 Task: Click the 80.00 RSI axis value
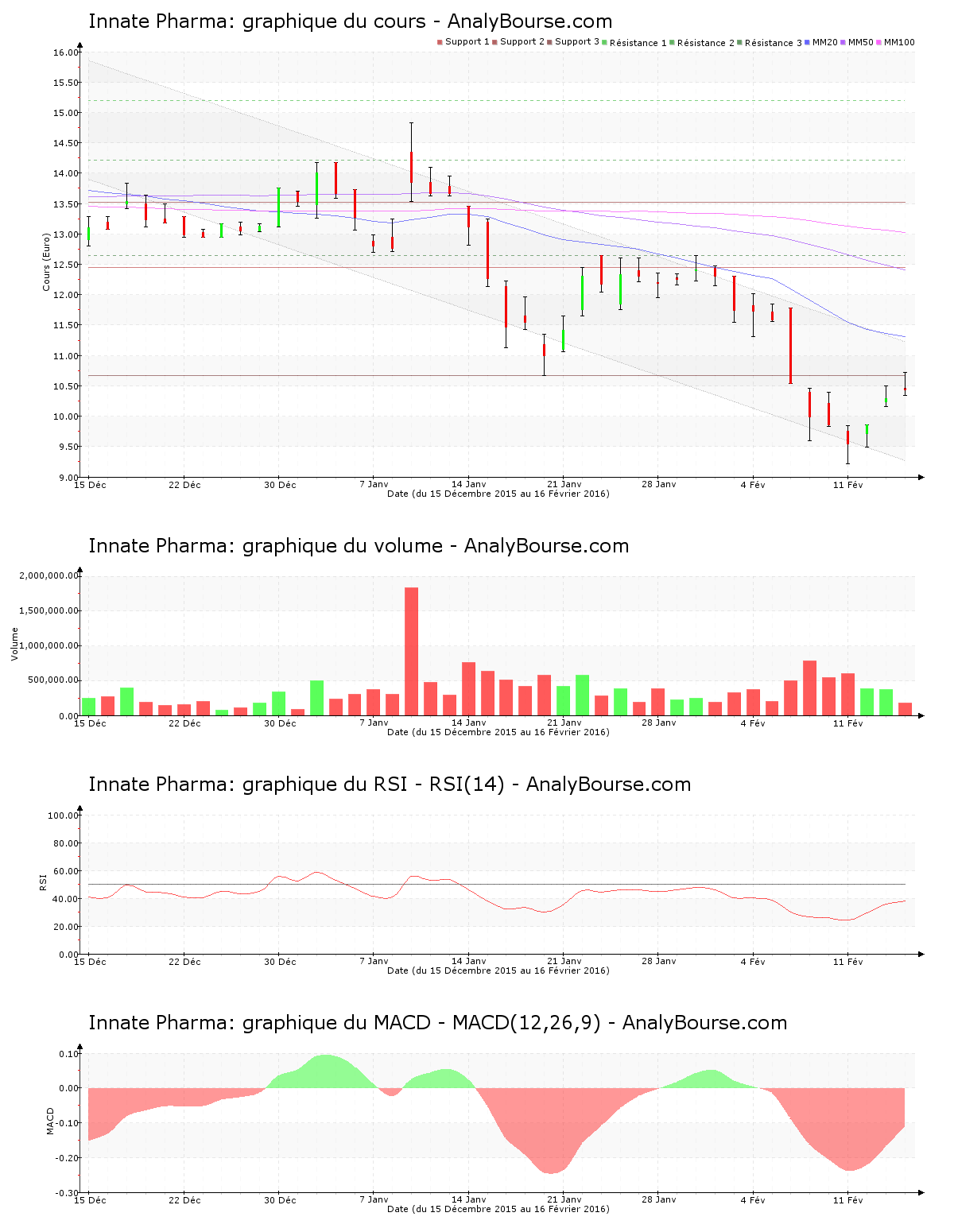click(66, 843)
